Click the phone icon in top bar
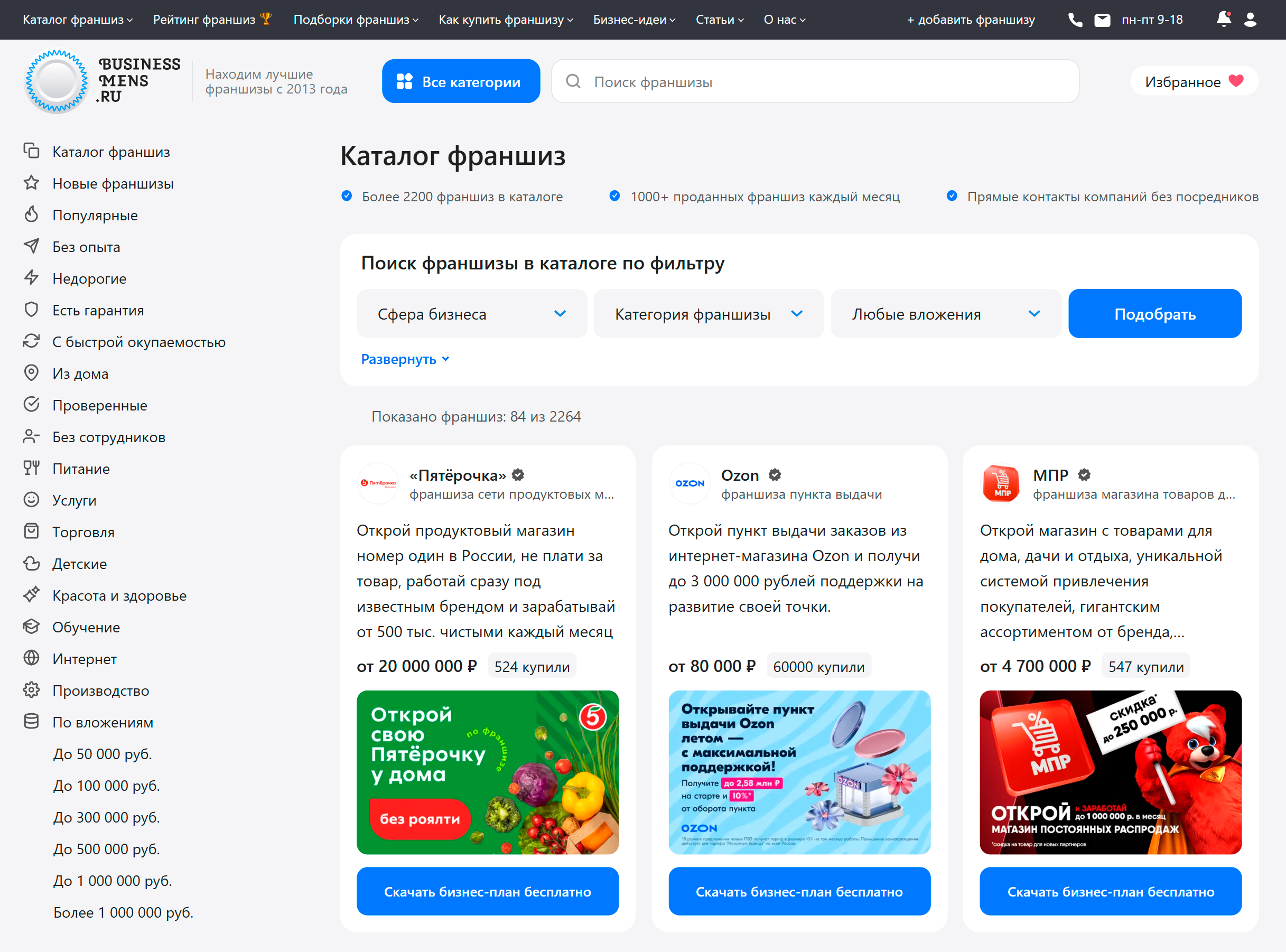1286x952 pixels. coord(1075,20)
